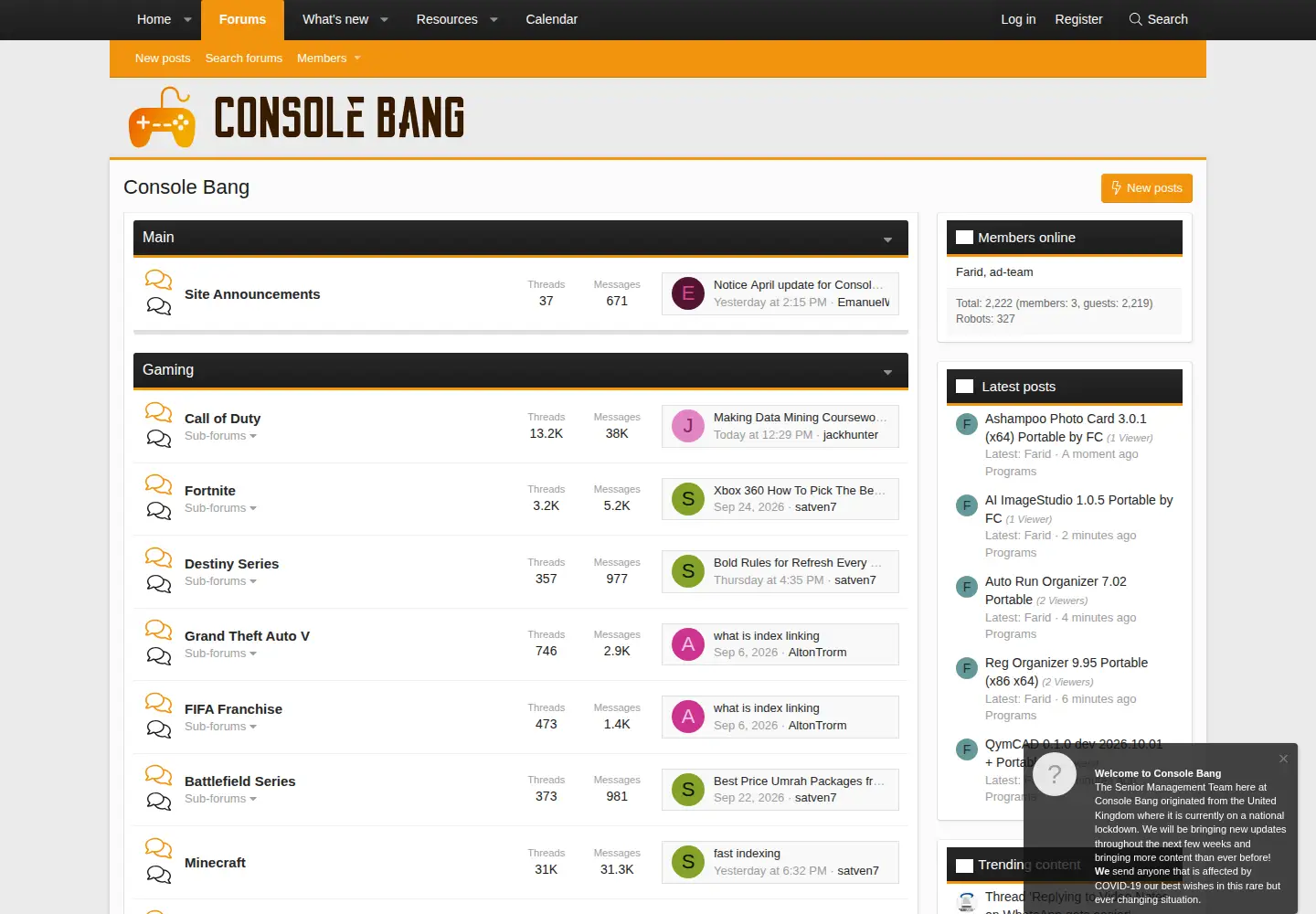The width and height of the screenshot is (1316, 914).
Task: Click the Register link
Action: [x=1078, y=19]
